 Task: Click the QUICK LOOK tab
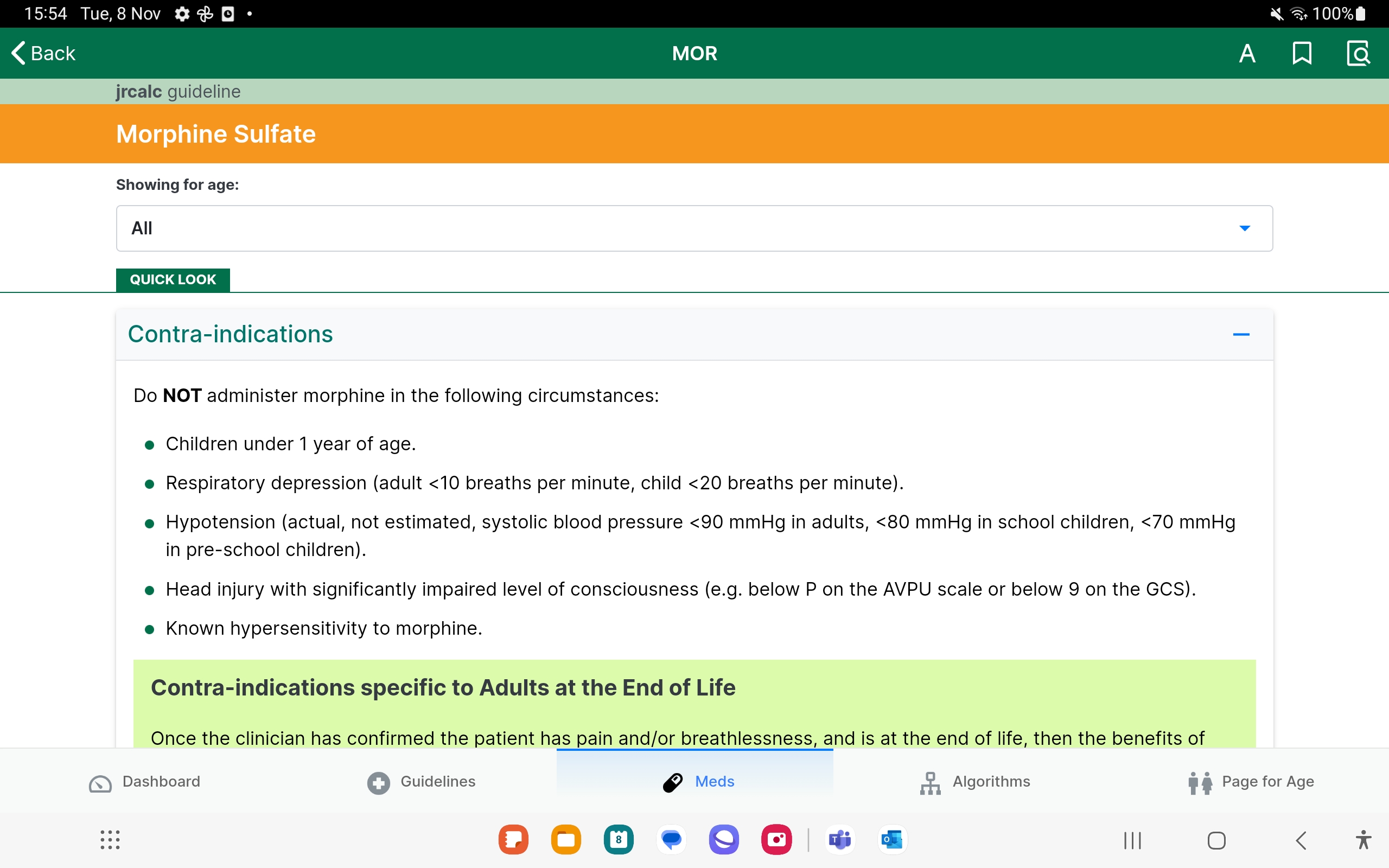[x=173, y=279]
